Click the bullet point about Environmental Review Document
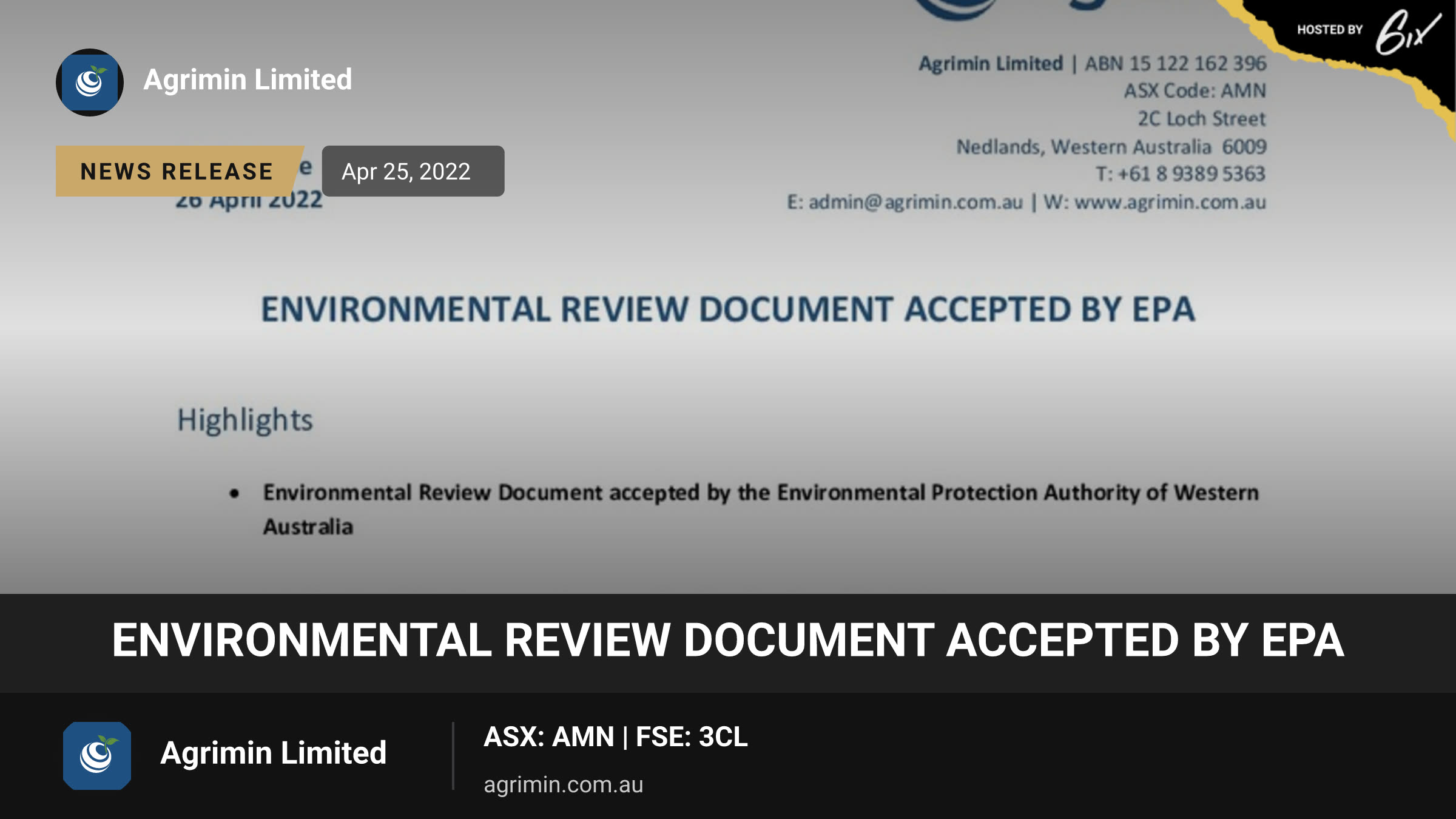The width and height of the screenshot is (1456, 819). [761, 509]
